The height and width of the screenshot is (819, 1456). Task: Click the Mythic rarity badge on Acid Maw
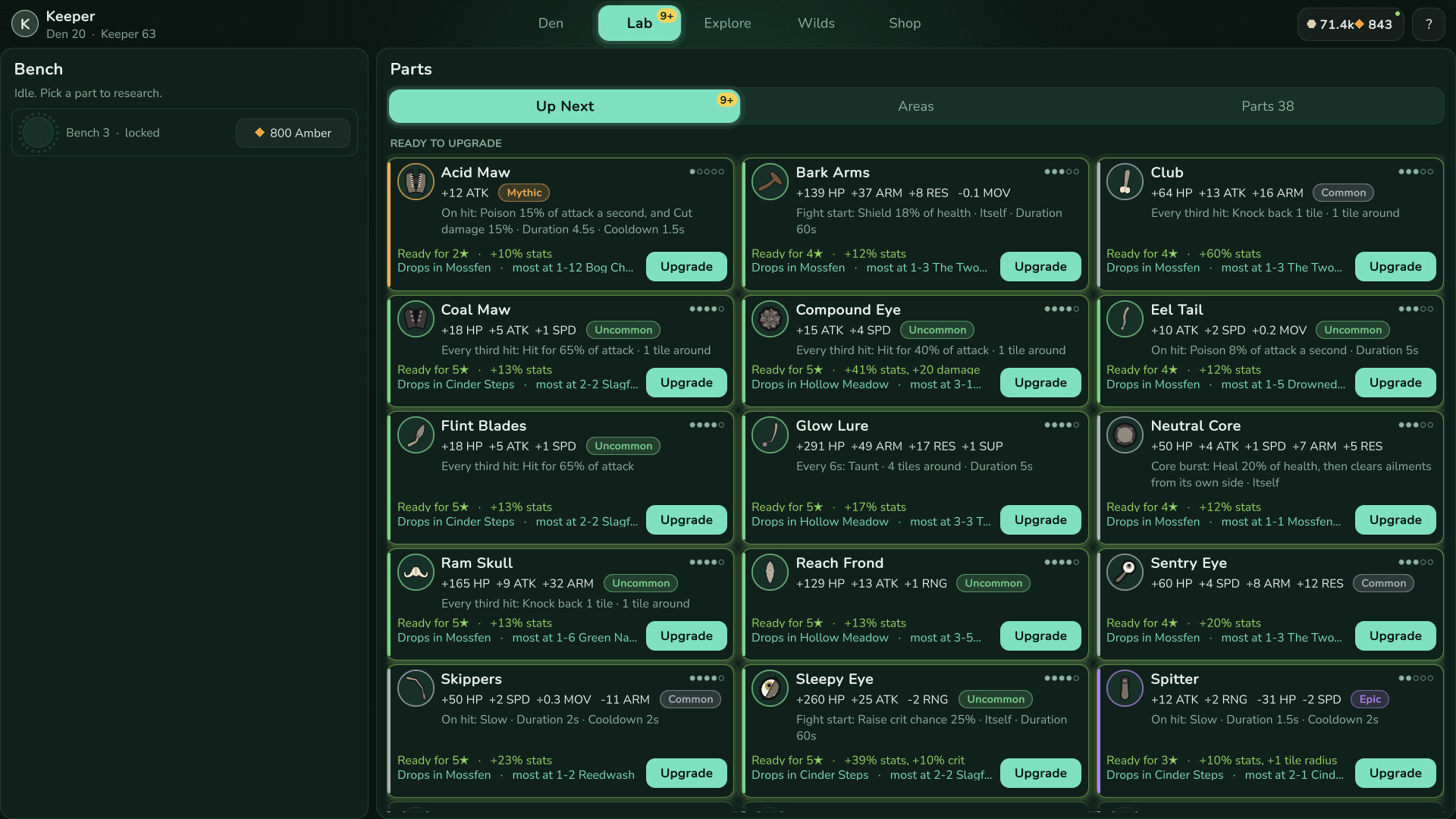coord(524,193)
